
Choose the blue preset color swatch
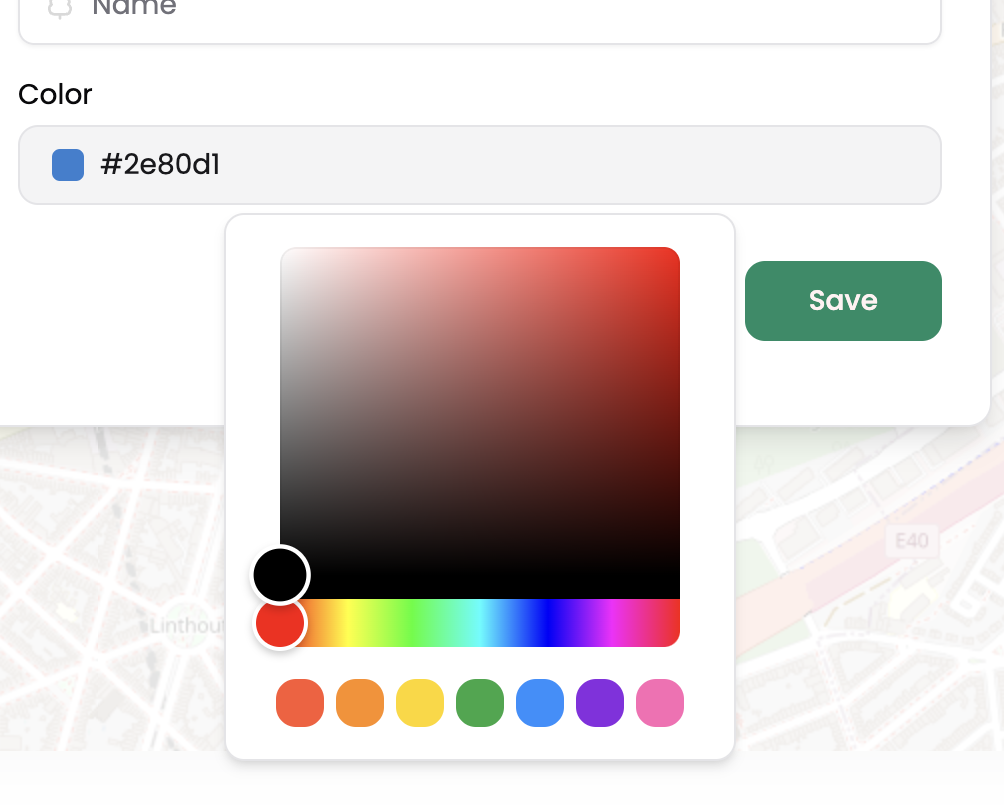coord(540,703)
